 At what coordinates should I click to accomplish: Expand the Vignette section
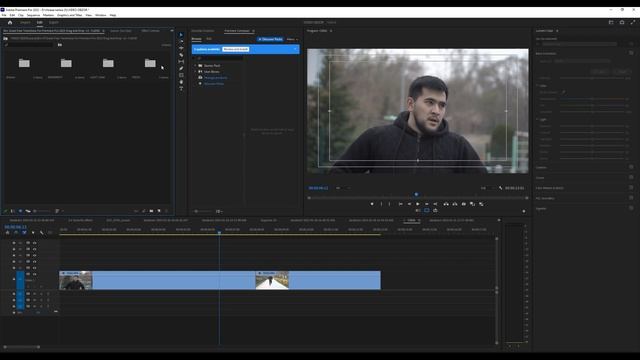(x=541, y=208)
